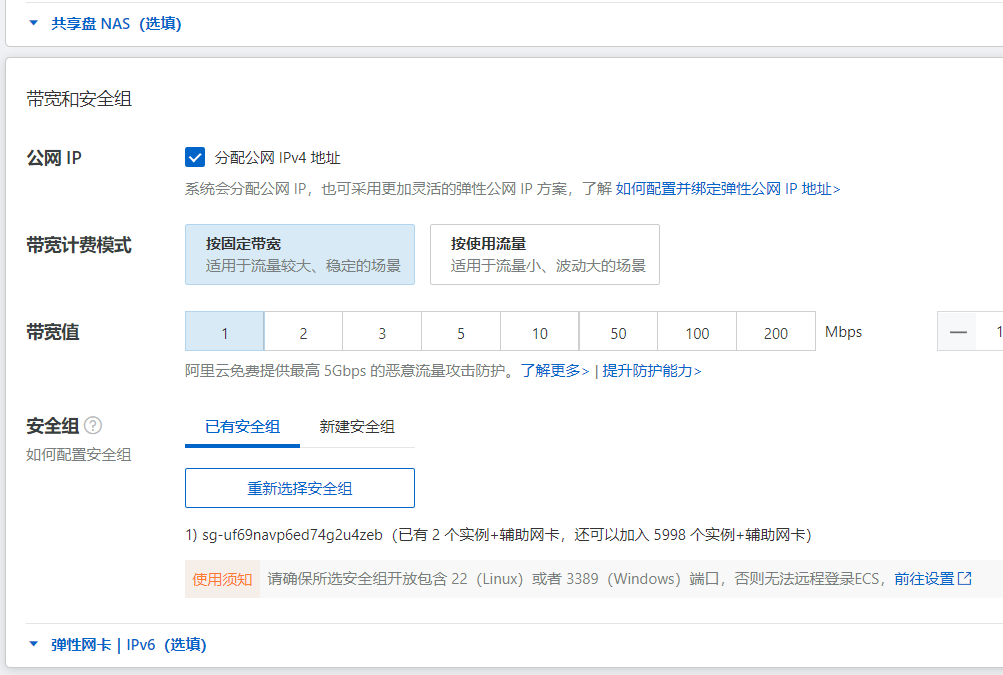Image resolution: width=1003 pixels, height=675 pixels.
Task: Click the security group help question-mark icon
Action: 93,426
